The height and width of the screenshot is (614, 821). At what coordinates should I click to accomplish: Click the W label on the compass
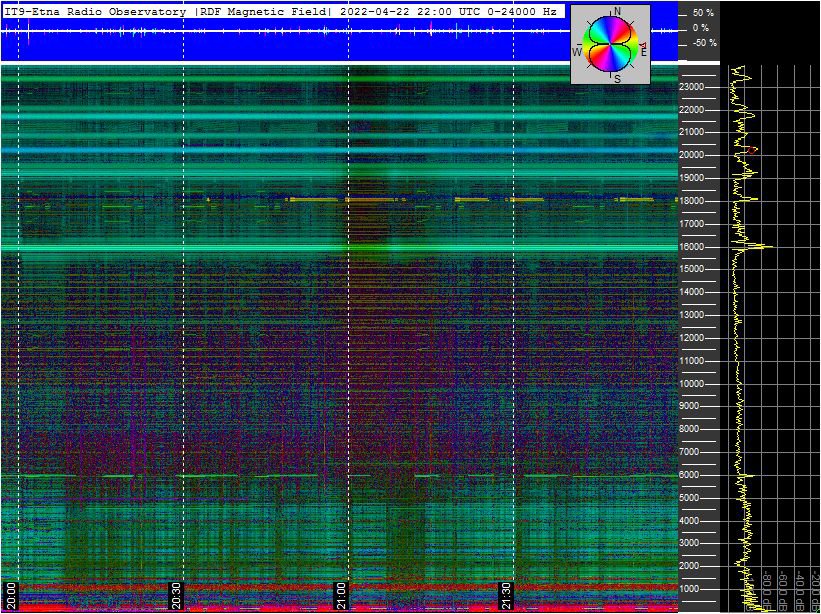(577, 50)
